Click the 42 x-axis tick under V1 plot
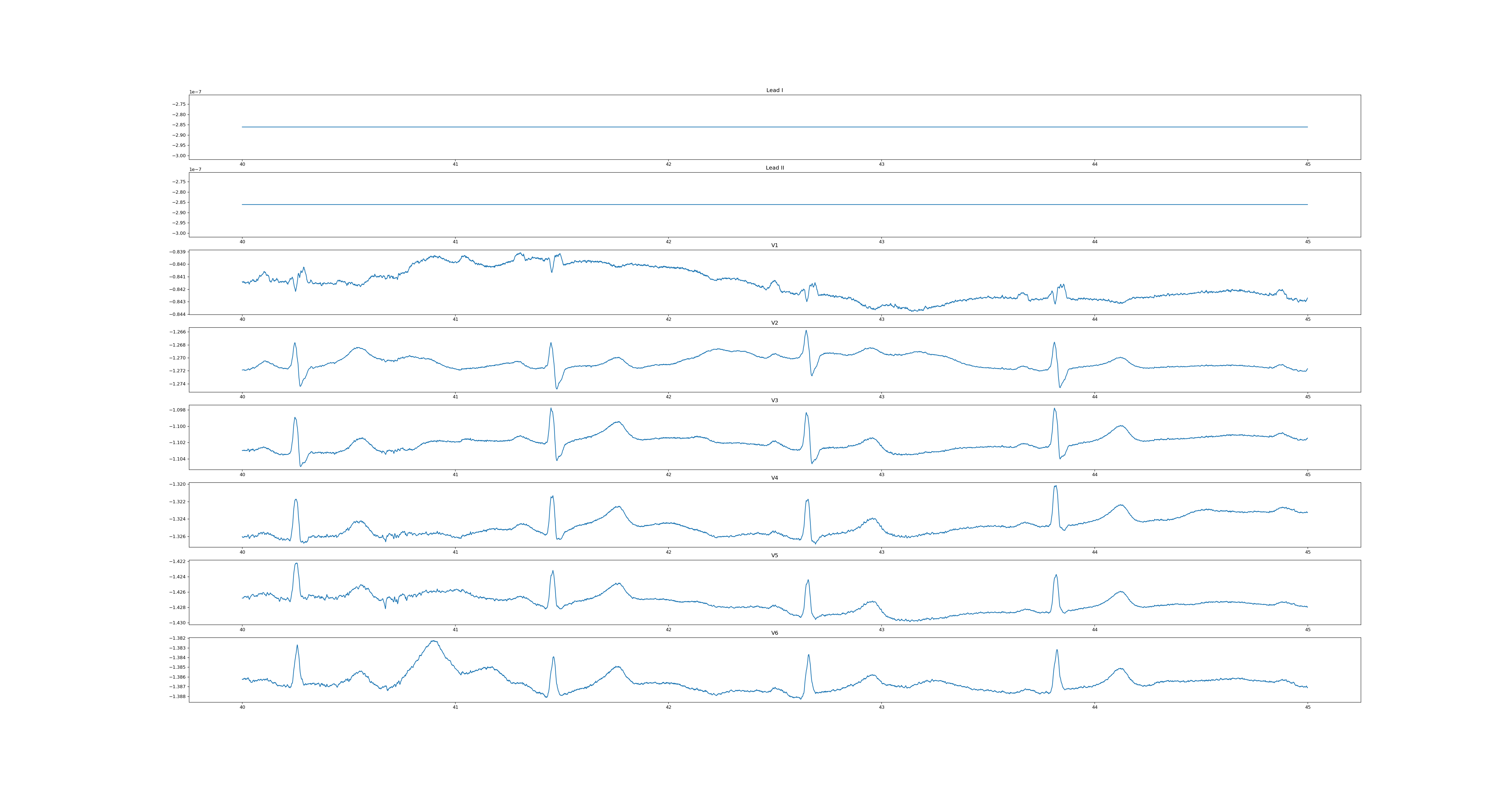Viewport: 1512px width, 789px height. pos(669,319)
